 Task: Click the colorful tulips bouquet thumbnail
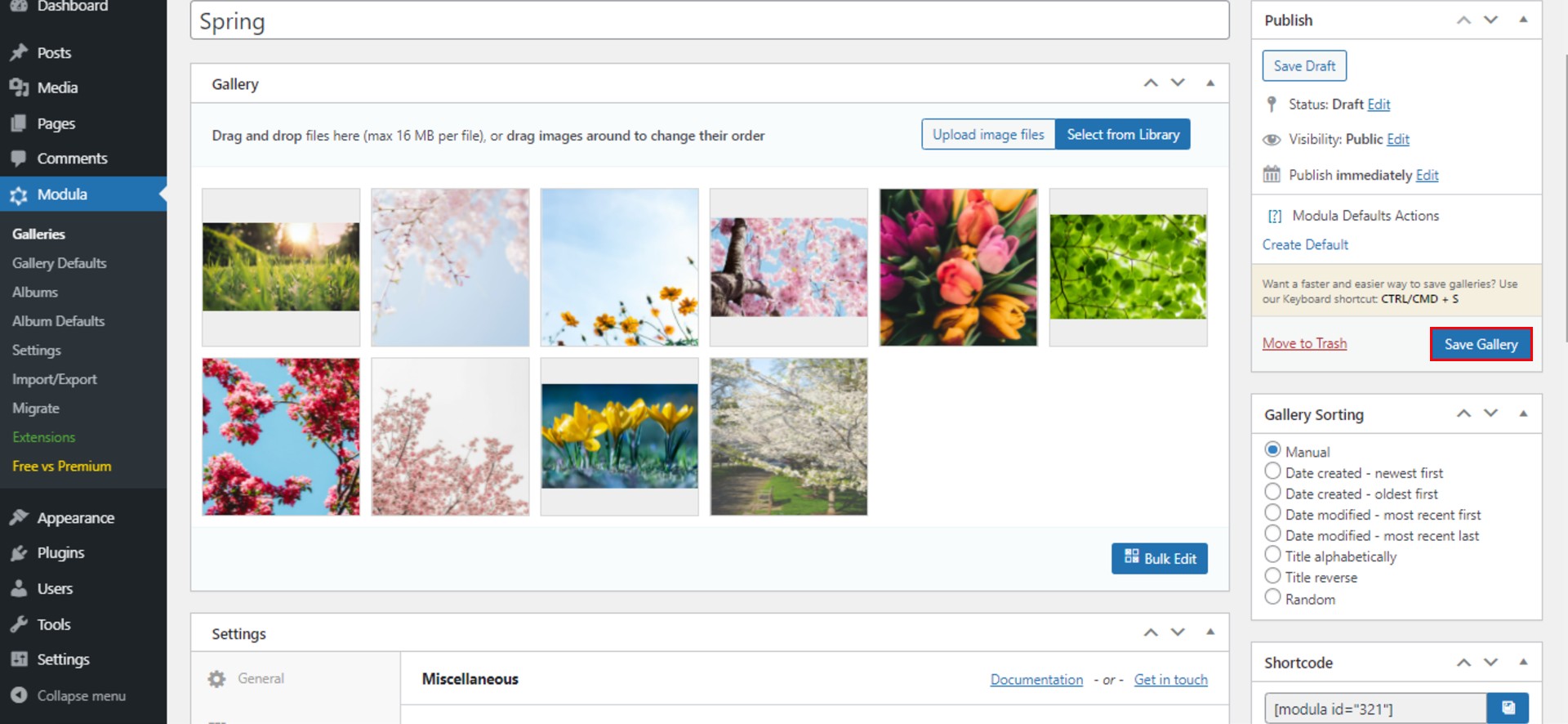958,267
